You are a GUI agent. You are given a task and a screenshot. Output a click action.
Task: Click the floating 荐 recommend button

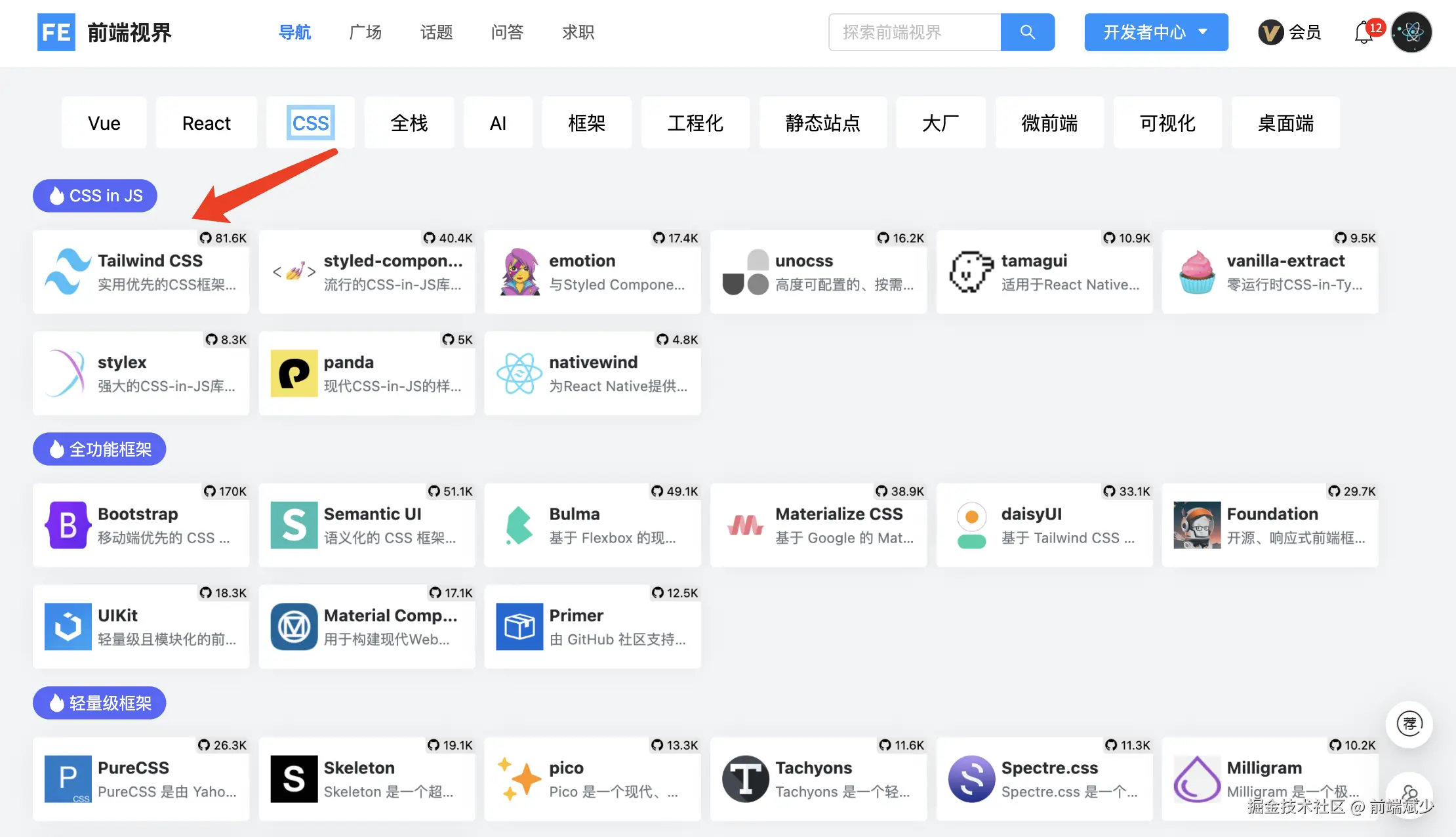1409,724
